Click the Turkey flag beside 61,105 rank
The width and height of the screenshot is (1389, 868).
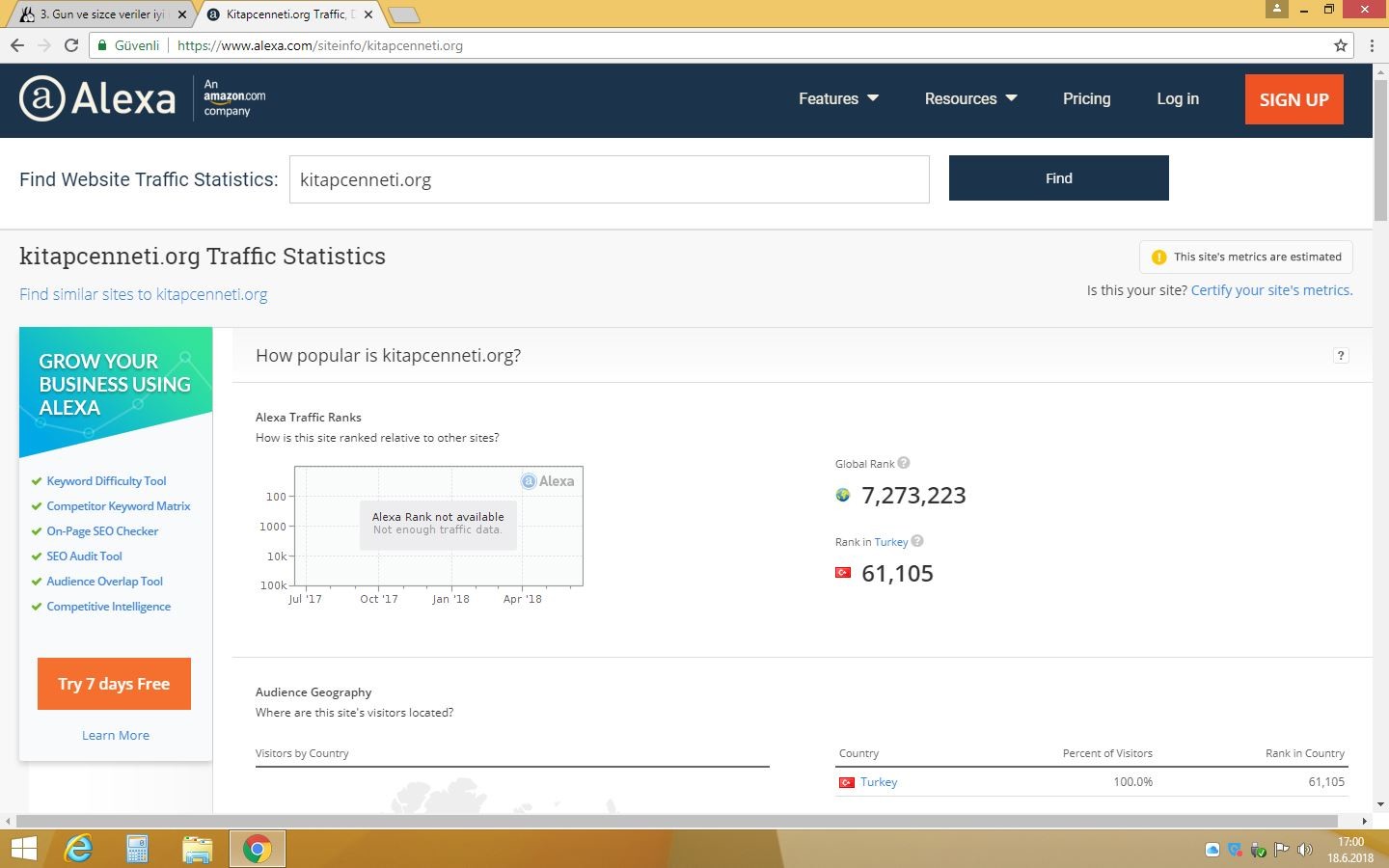(x=843, y=573)
